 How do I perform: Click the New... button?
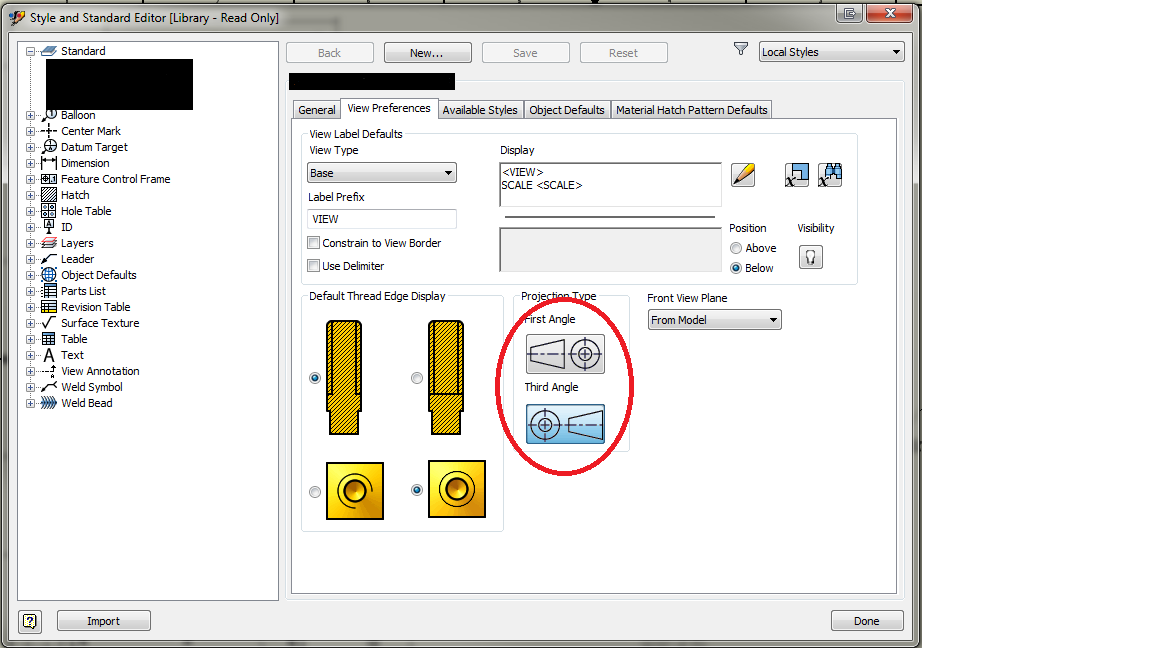(x=427, y=52)
